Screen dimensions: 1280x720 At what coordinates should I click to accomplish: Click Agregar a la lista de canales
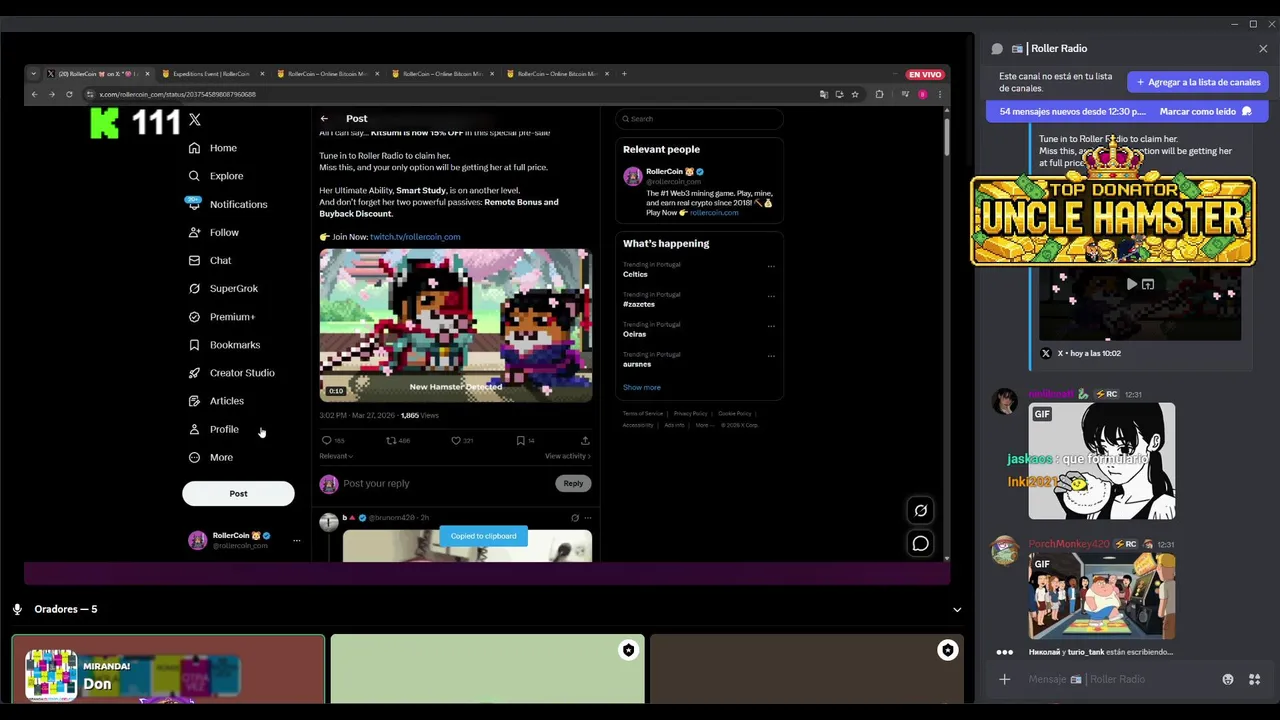1198,82
